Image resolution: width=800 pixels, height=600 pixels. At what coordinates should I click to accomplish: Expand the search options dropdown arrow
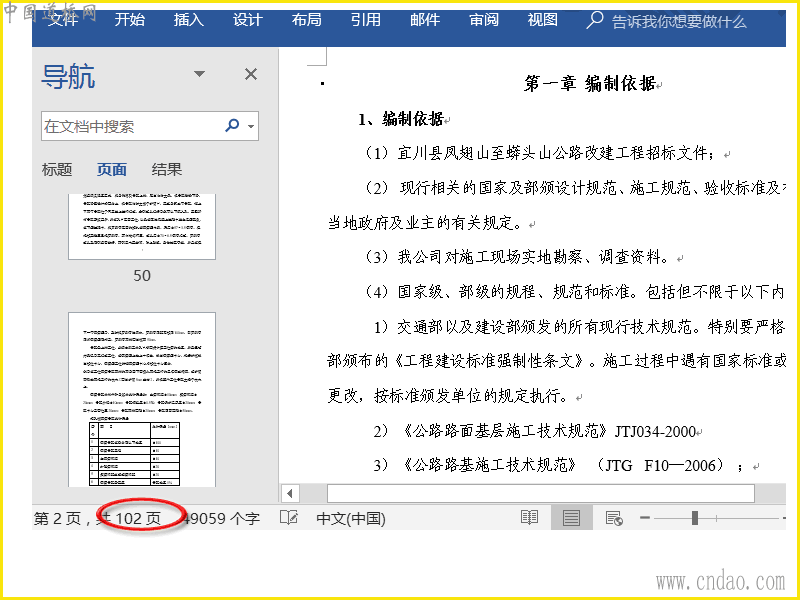click(x=251, y=126)
